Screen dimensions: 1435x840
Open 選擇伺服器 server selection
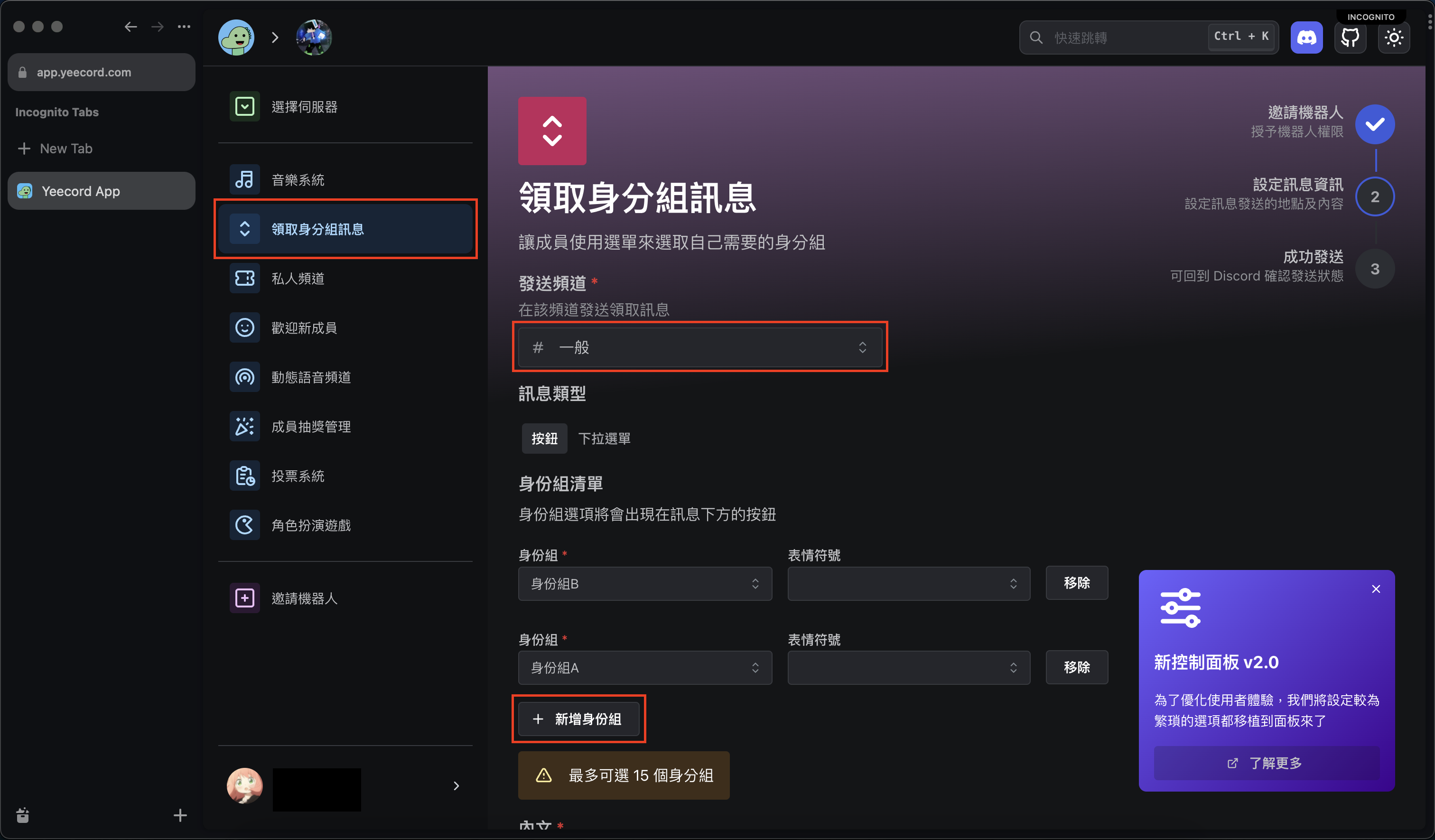tap(305, 106)
